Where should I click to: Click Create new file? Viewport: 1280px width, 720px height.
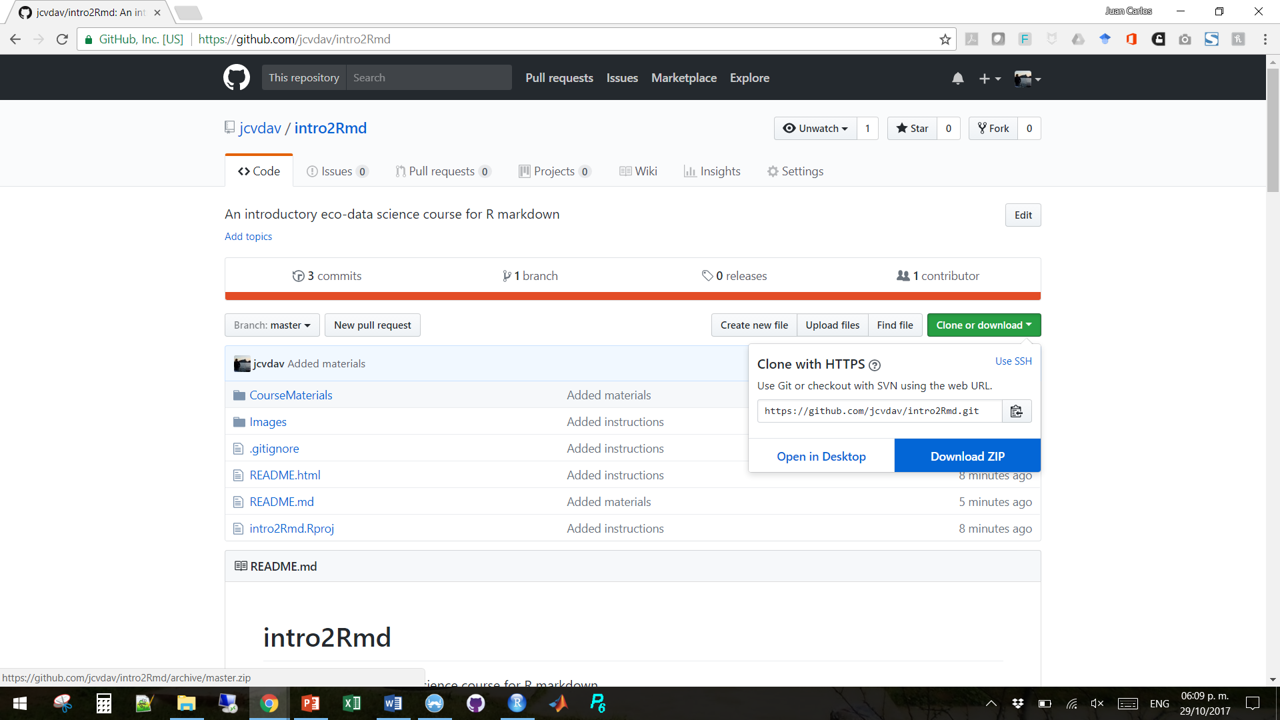coord(754,325)
